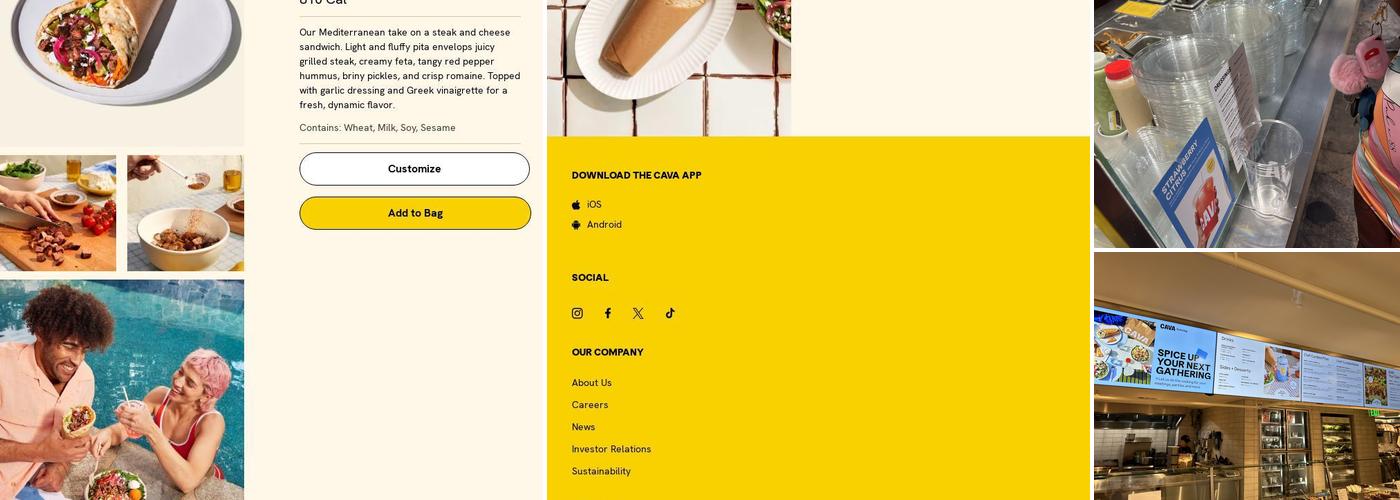Open the restaurant menu board photo

[1247, 376]
